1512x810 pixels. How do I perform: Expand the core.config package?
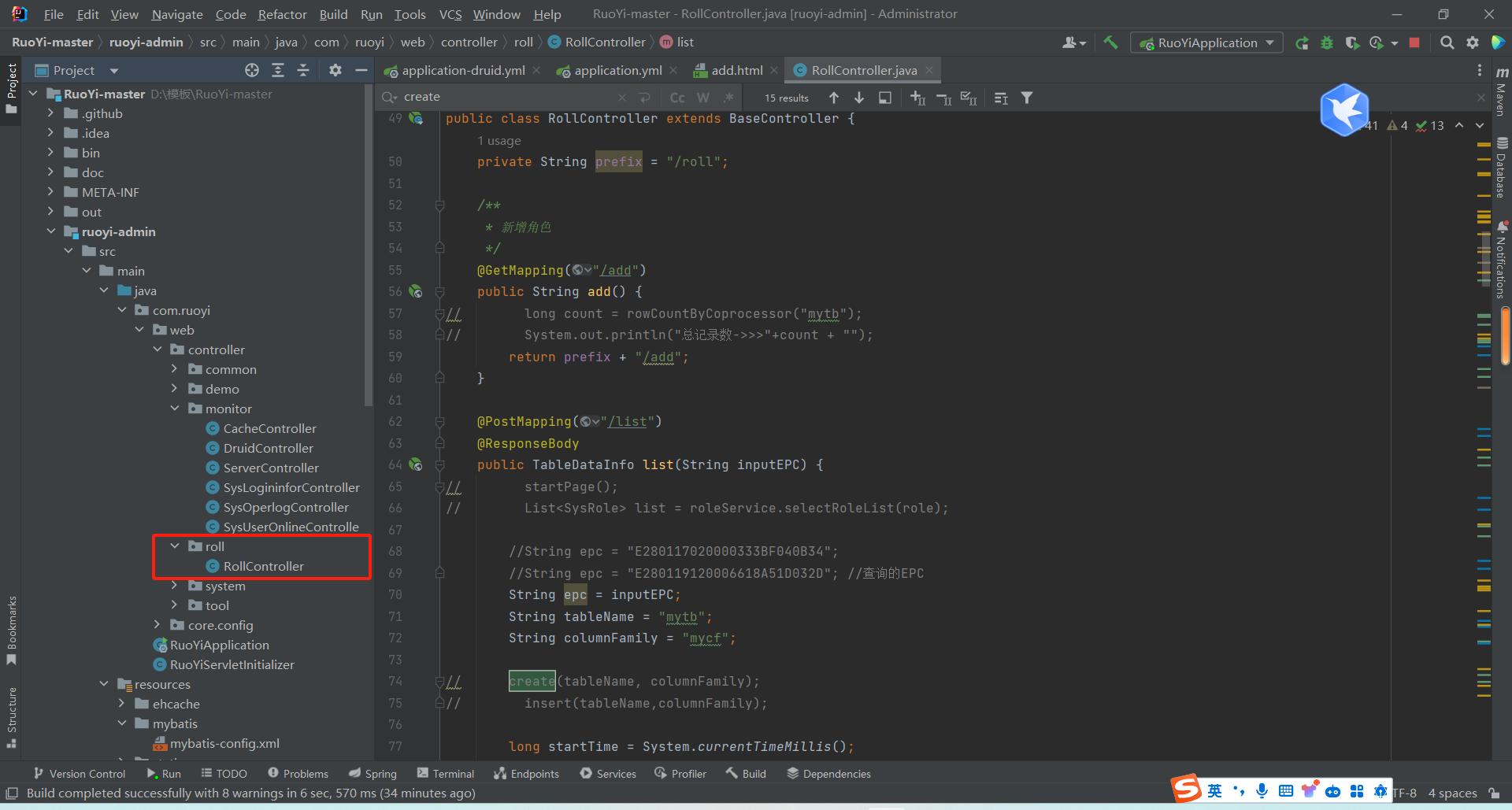157,625
